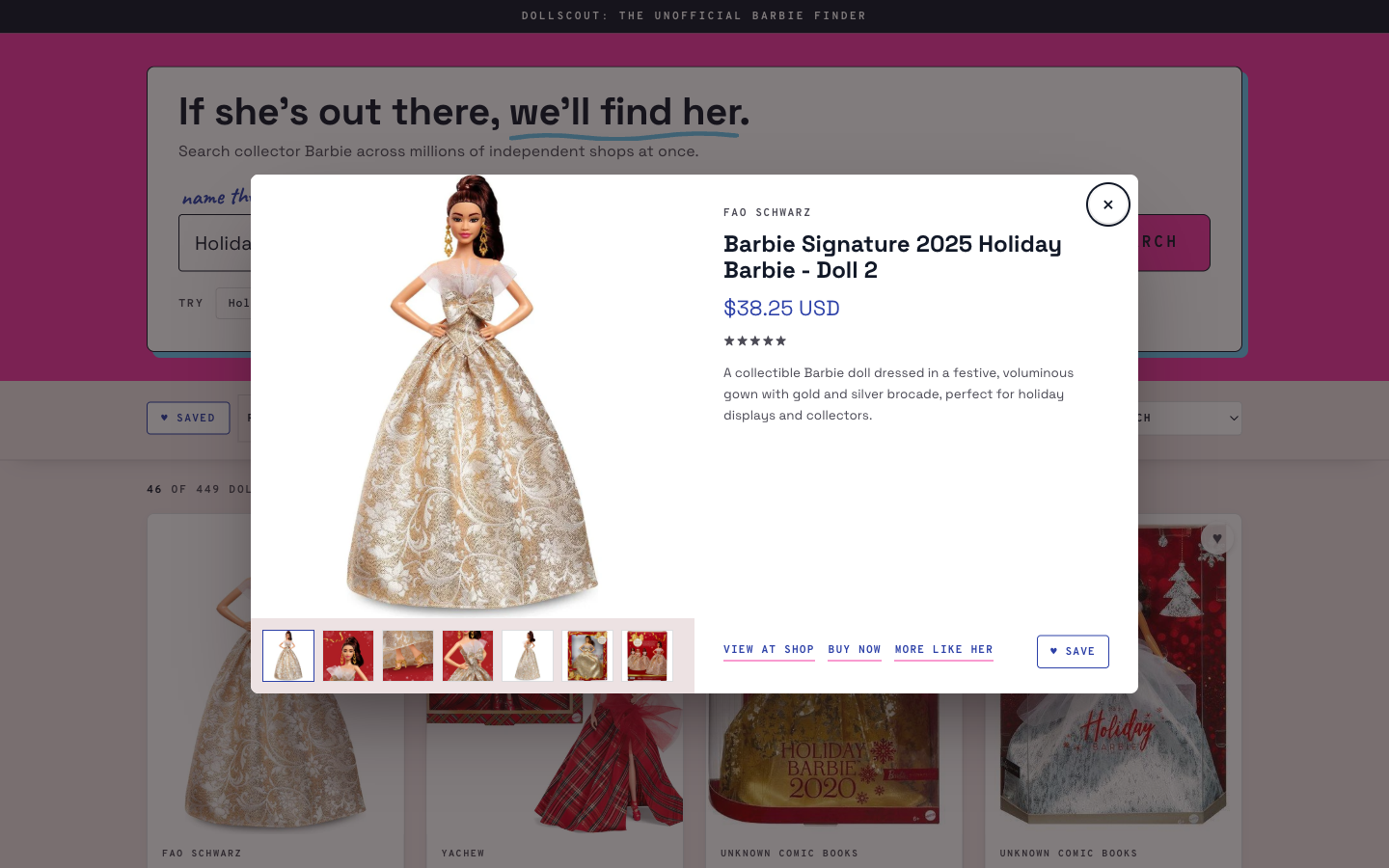Click Unknown Comic Books under the 2020 doll

coord(789,854)
